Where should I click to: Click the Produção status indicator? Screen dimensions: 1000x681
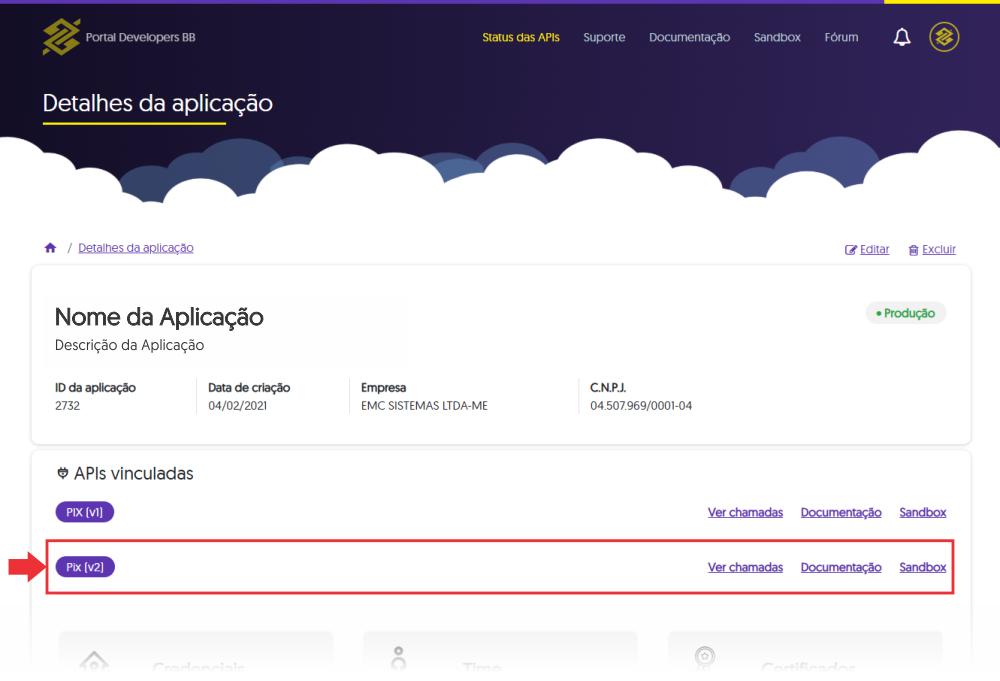[x=905, y=312]
